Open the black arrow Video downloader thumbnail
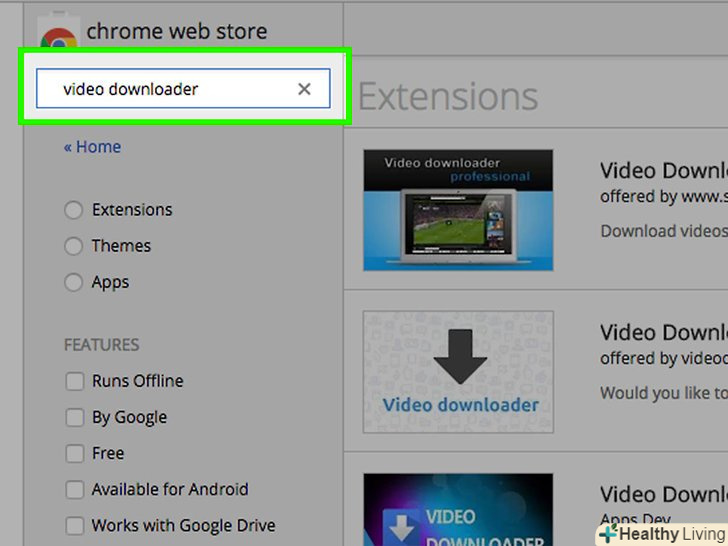 (x=458, y=372)
